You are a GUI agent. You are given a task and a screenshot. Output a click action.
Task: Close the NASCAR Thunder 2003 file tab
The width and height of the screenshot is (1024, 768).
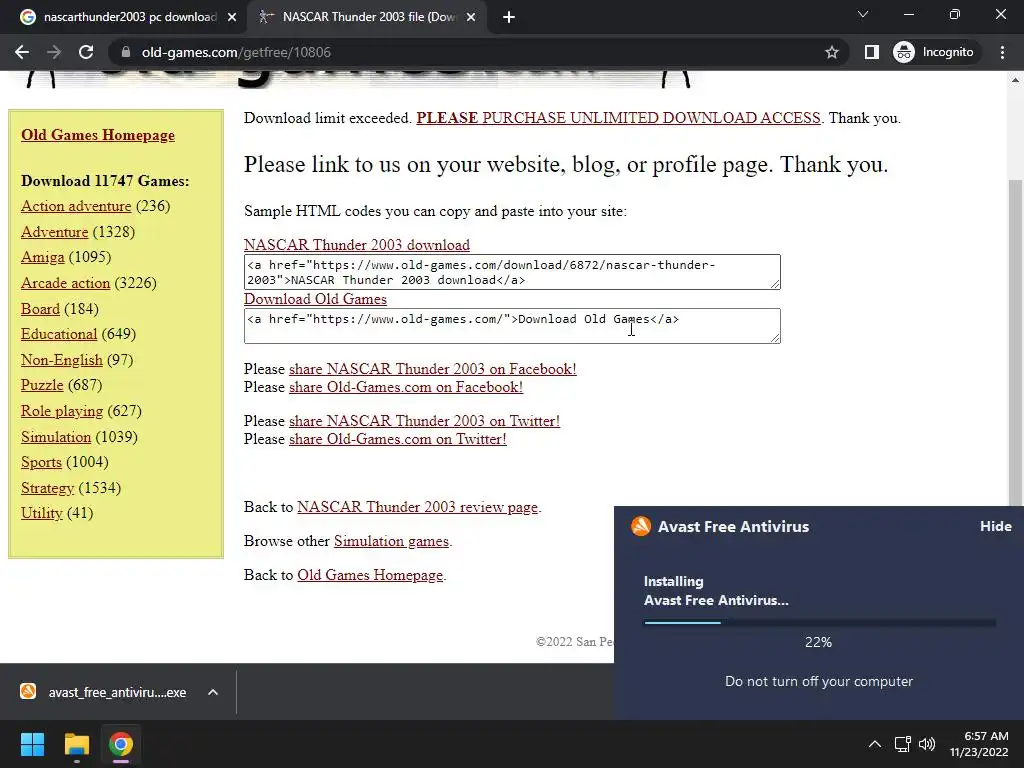471,18
